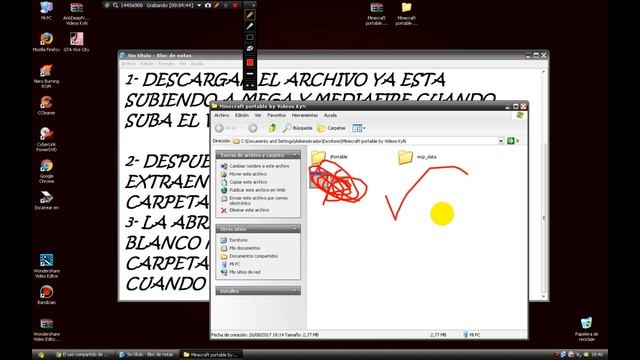Open the Búsqueda search pane
Viewport: 640px width, 360px height.
[x=298, y=128]
